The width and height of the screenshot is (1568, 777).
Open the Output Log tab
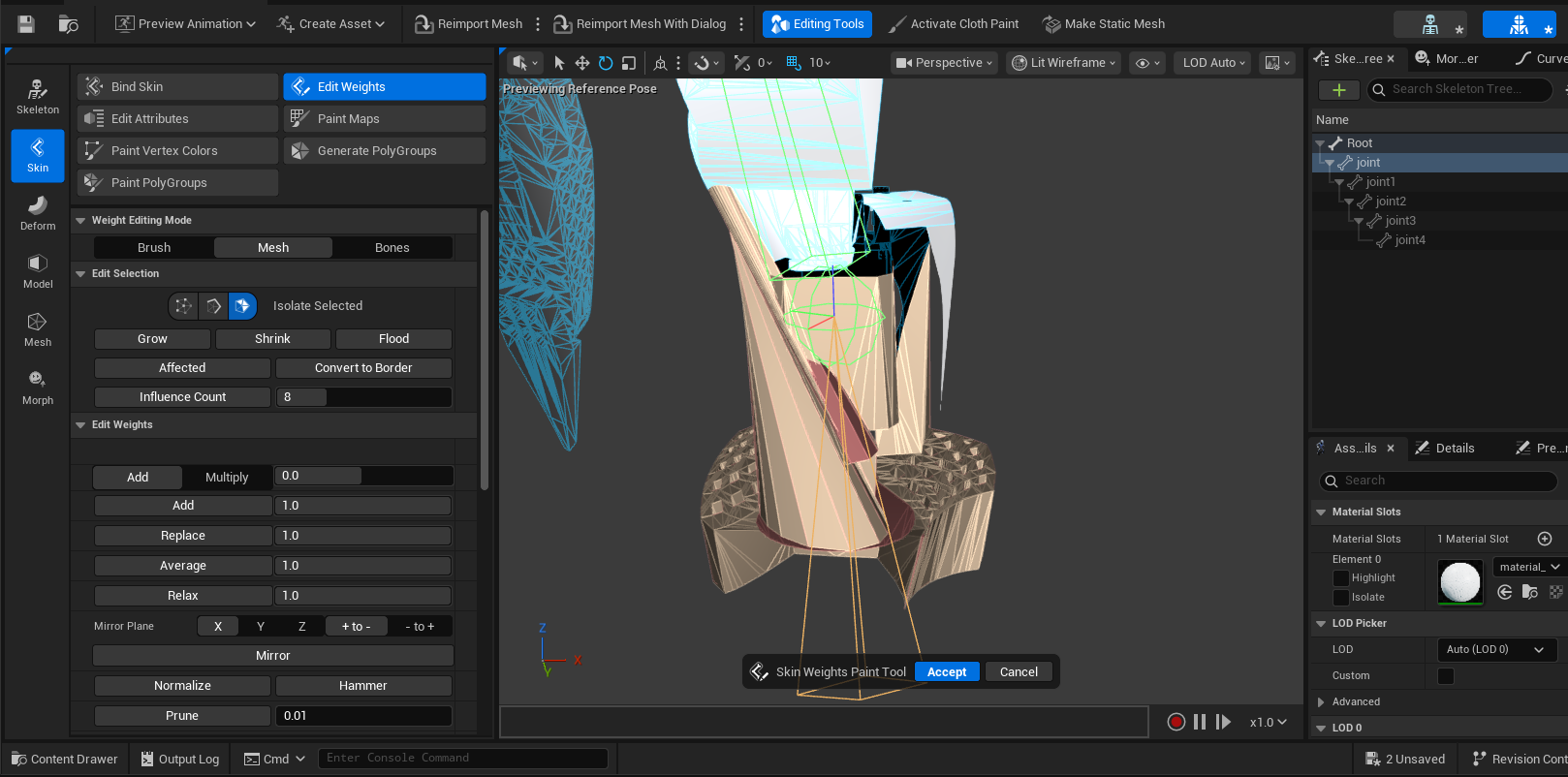click(x=180, y=760)
